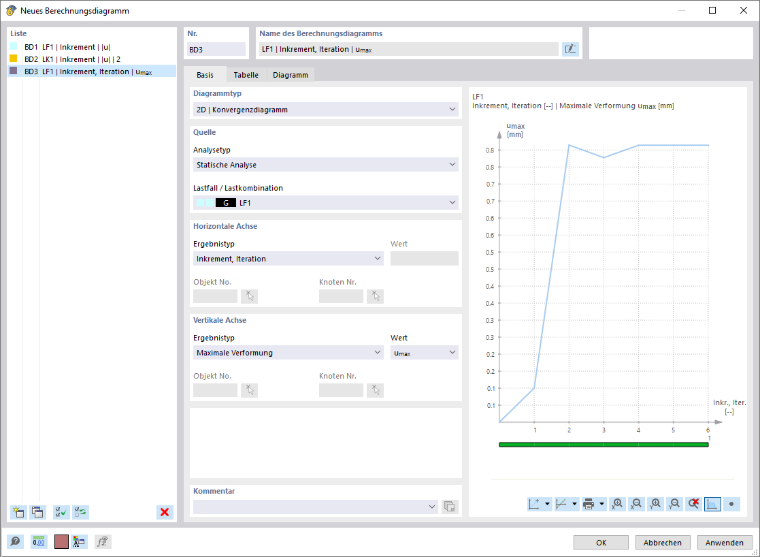Open dropdown beside the lines display tool

pyautogui.click(x=574, y=504)
